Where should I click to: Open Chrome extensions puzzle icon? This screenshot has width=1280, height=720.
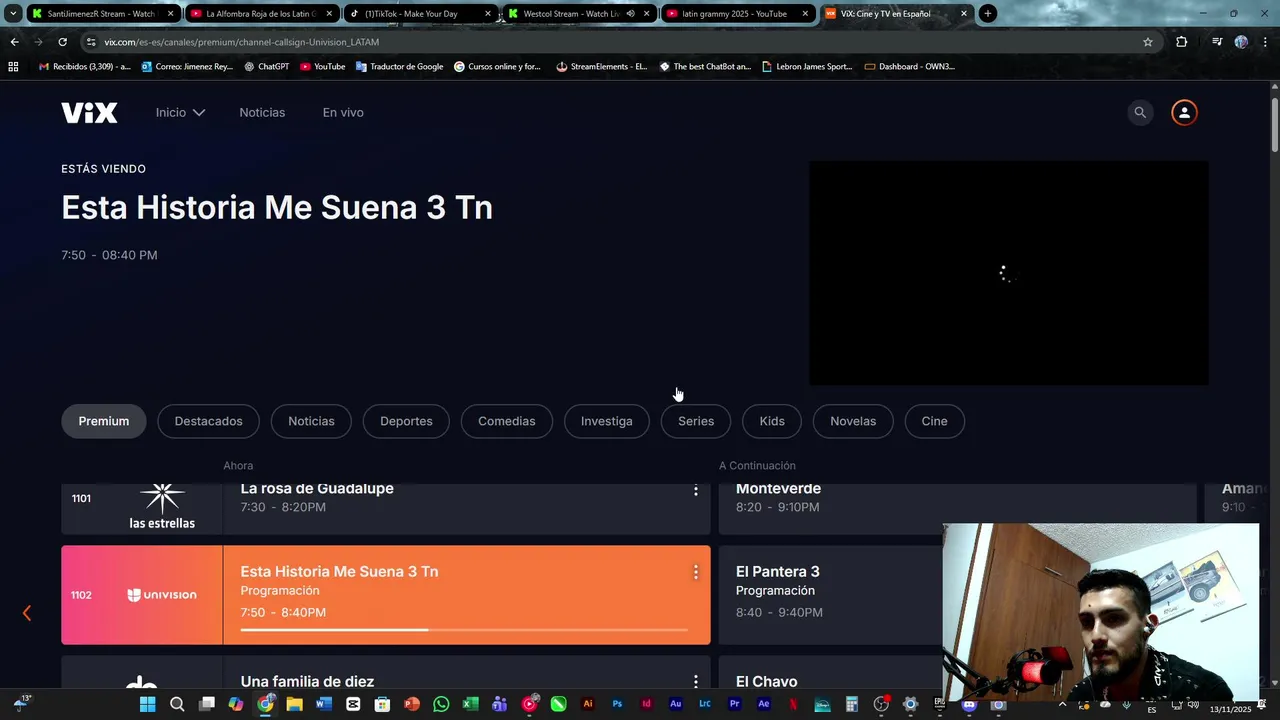[x=1181, y=42]
